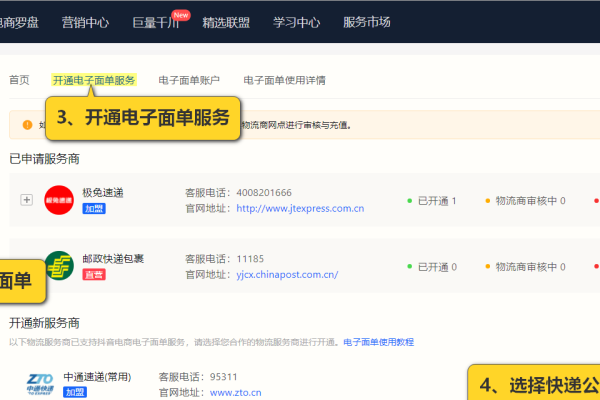Open the yjcx.chinapost.com.cn link
This screenshot has width=600, height=400.
(287, 275)
